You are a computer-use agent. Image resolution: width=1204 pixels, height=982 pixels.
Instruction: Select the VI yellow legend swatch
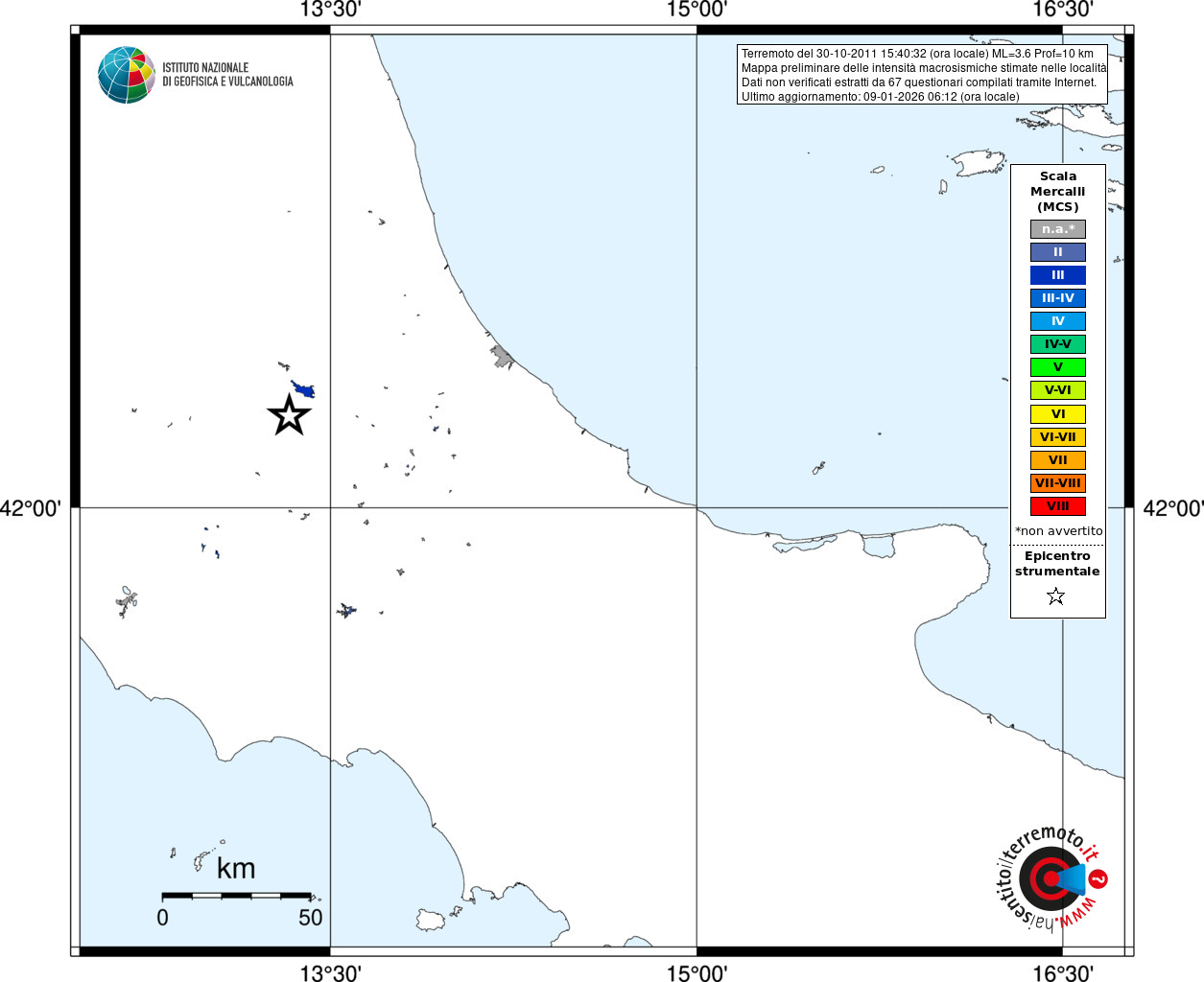(x=1058, y=414)
